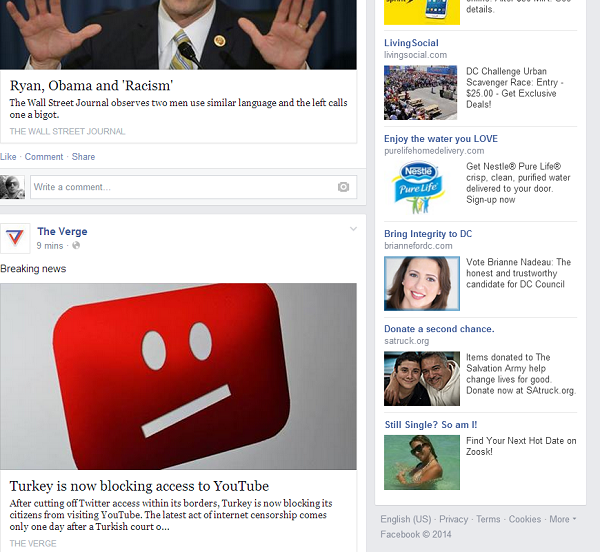Click THE WALL STREET JOURNAL source label
This screenshot has width=600, height=552.
click(67, 132)
